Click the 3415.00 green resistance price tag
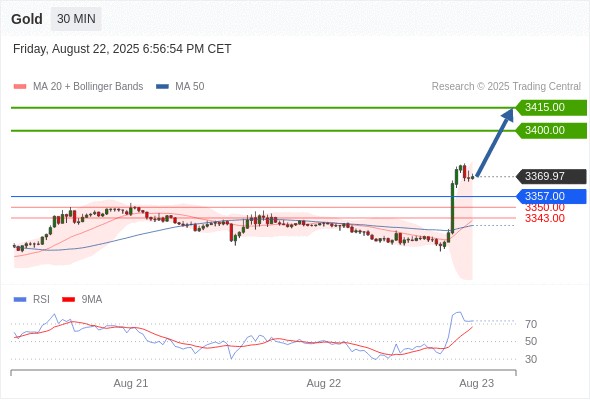The height and width of the screenshot is (400, 590). pos(551,108)
